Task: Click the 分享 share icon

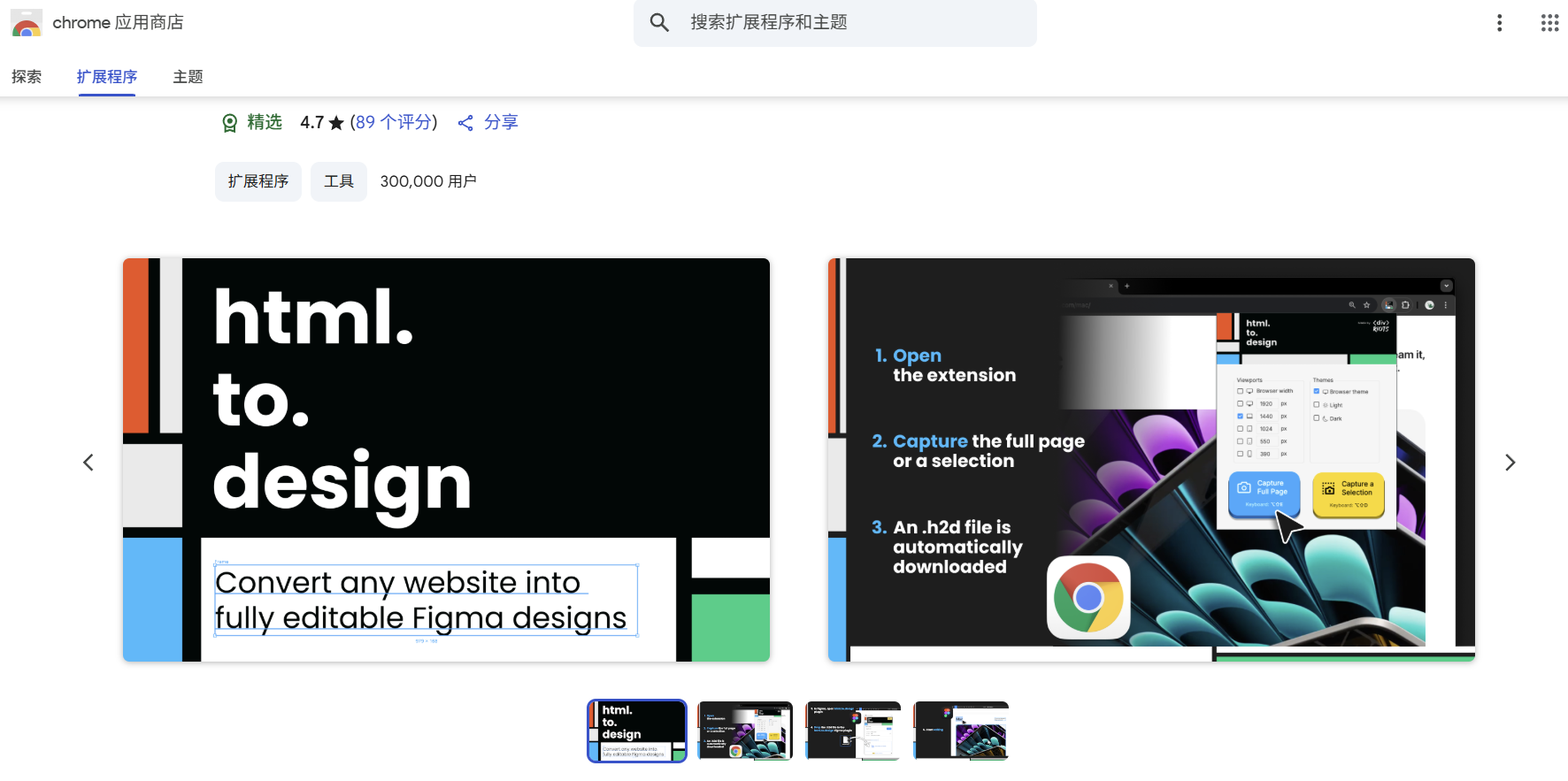Action: click(x=465, y=123)
